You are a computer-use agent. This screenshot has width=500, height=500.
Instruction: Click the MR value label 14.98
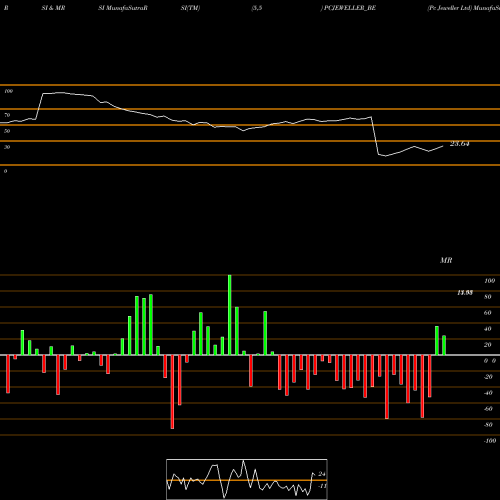pyautogui.click(x=465, y=293)
